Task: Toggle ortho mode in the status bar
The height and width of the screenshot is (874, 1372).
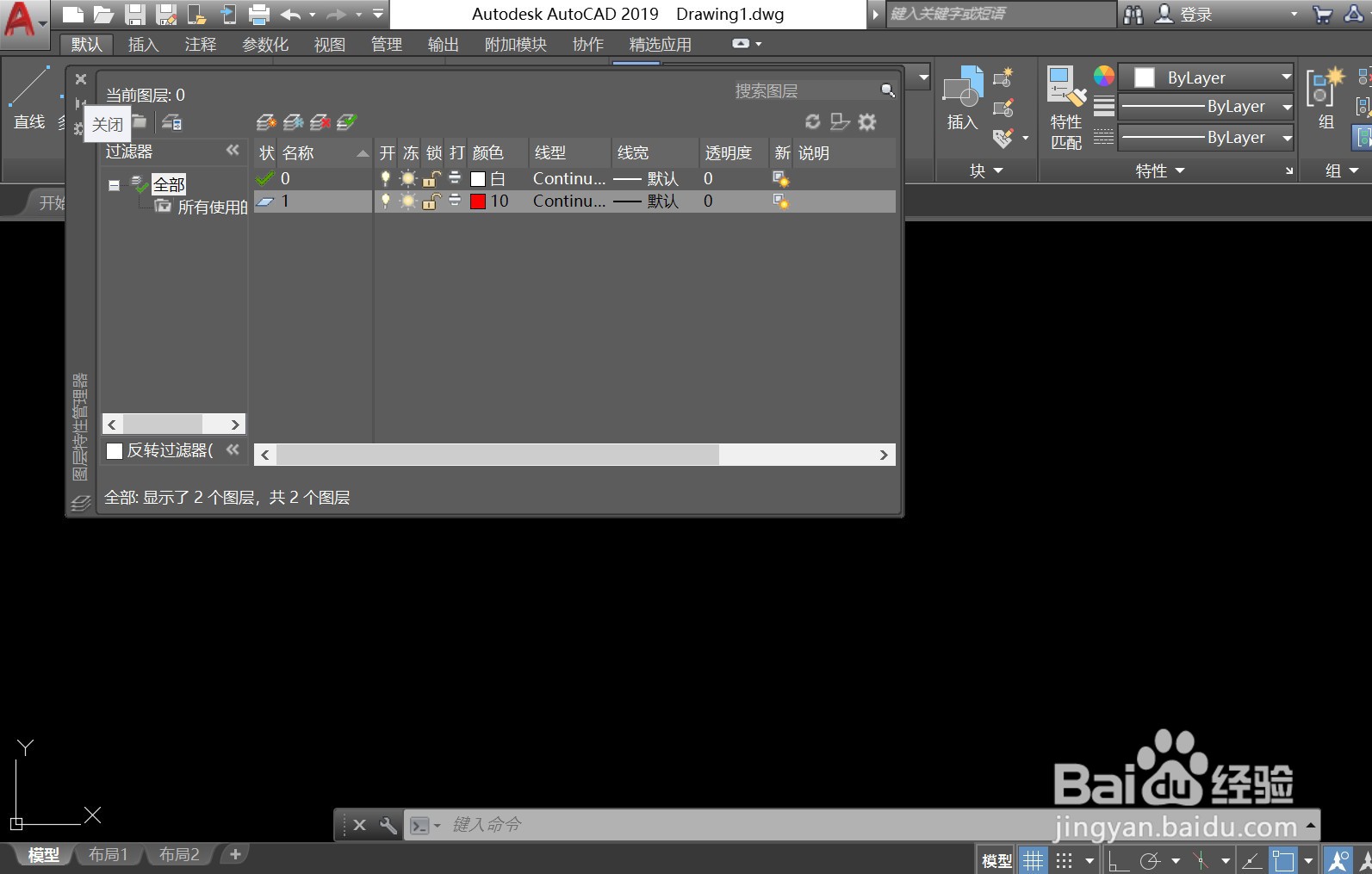Action: pos(1118,860)
